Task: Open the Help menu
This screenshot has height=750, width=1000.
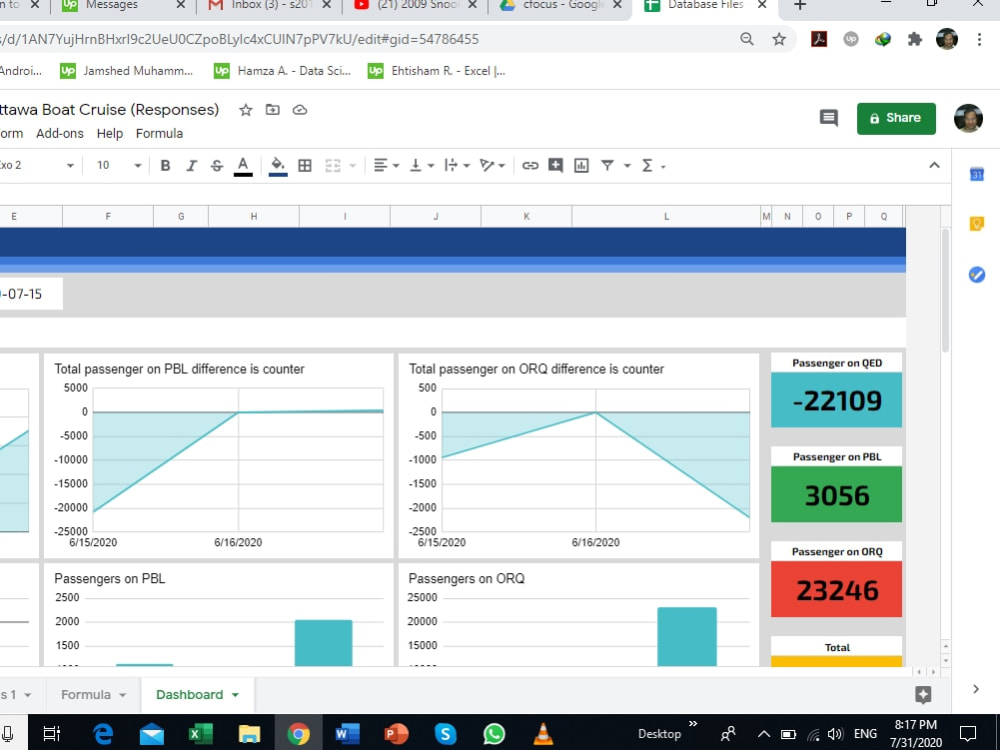Action: [110, 133]
